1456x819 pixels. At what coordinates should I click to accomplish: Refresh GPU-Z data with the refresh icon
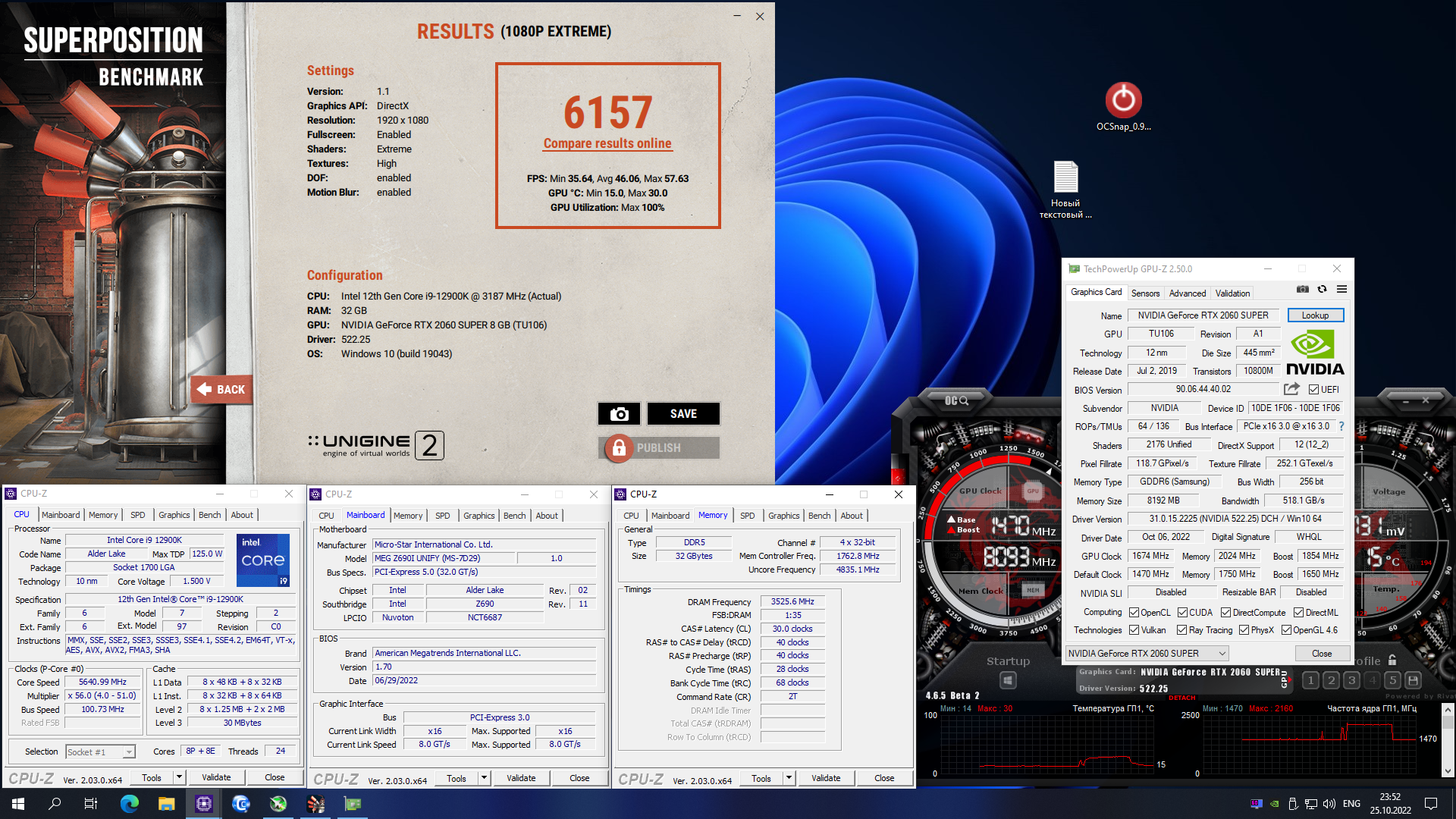[x=1322, y=290]
